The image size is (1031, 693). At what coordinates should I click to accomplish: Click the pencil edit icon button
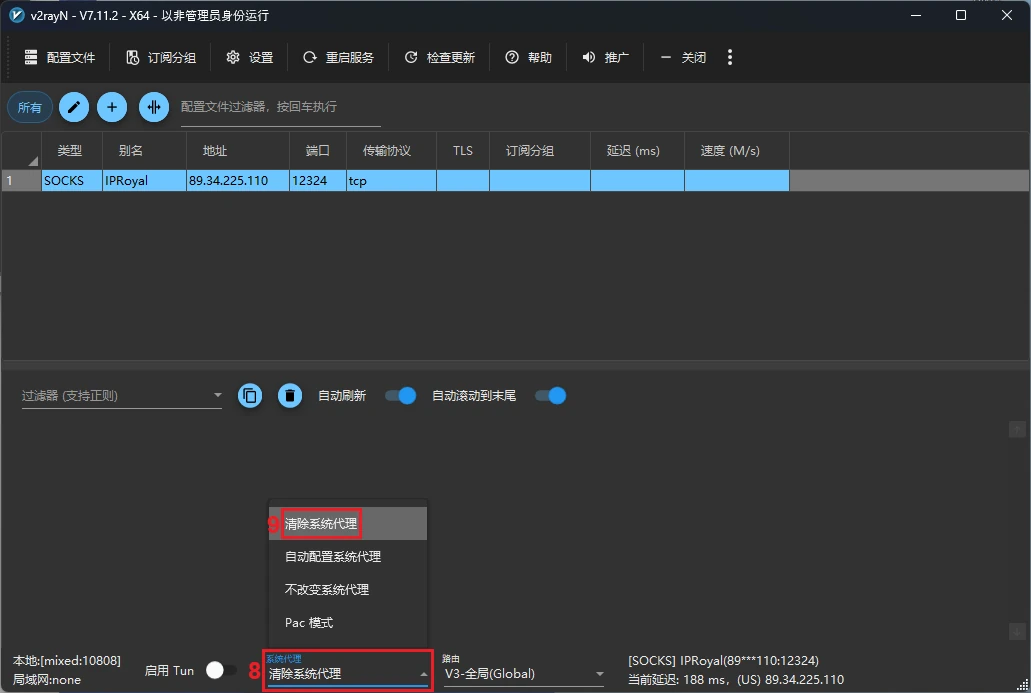pos(74,107)
